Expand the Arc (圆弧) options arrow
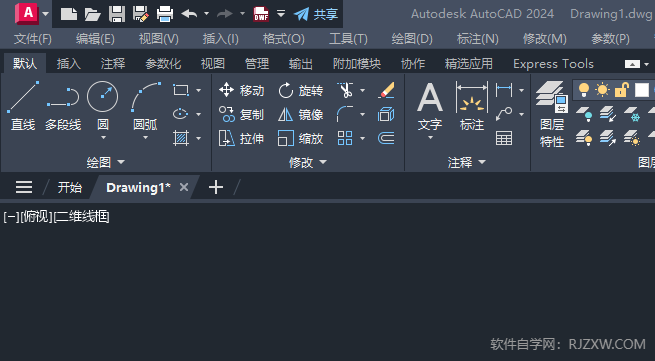The image size is (655, 361). click(145, 137)
